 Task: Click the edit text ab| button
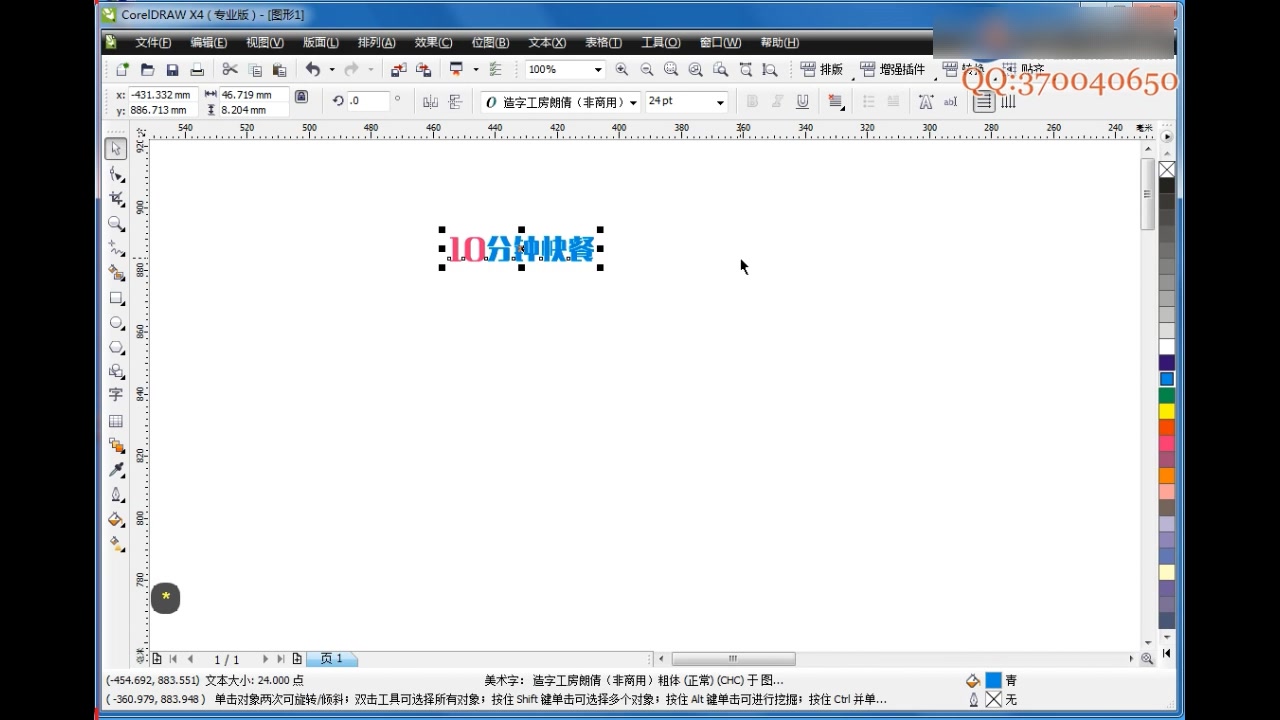pos(950,102)
